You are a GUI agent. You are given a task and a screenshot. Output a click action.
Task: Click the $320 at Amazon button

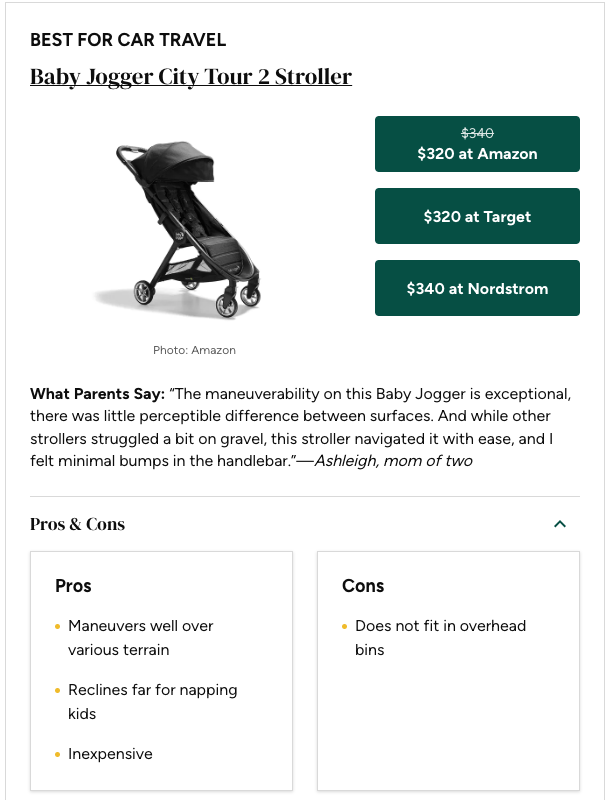(477, 144)
